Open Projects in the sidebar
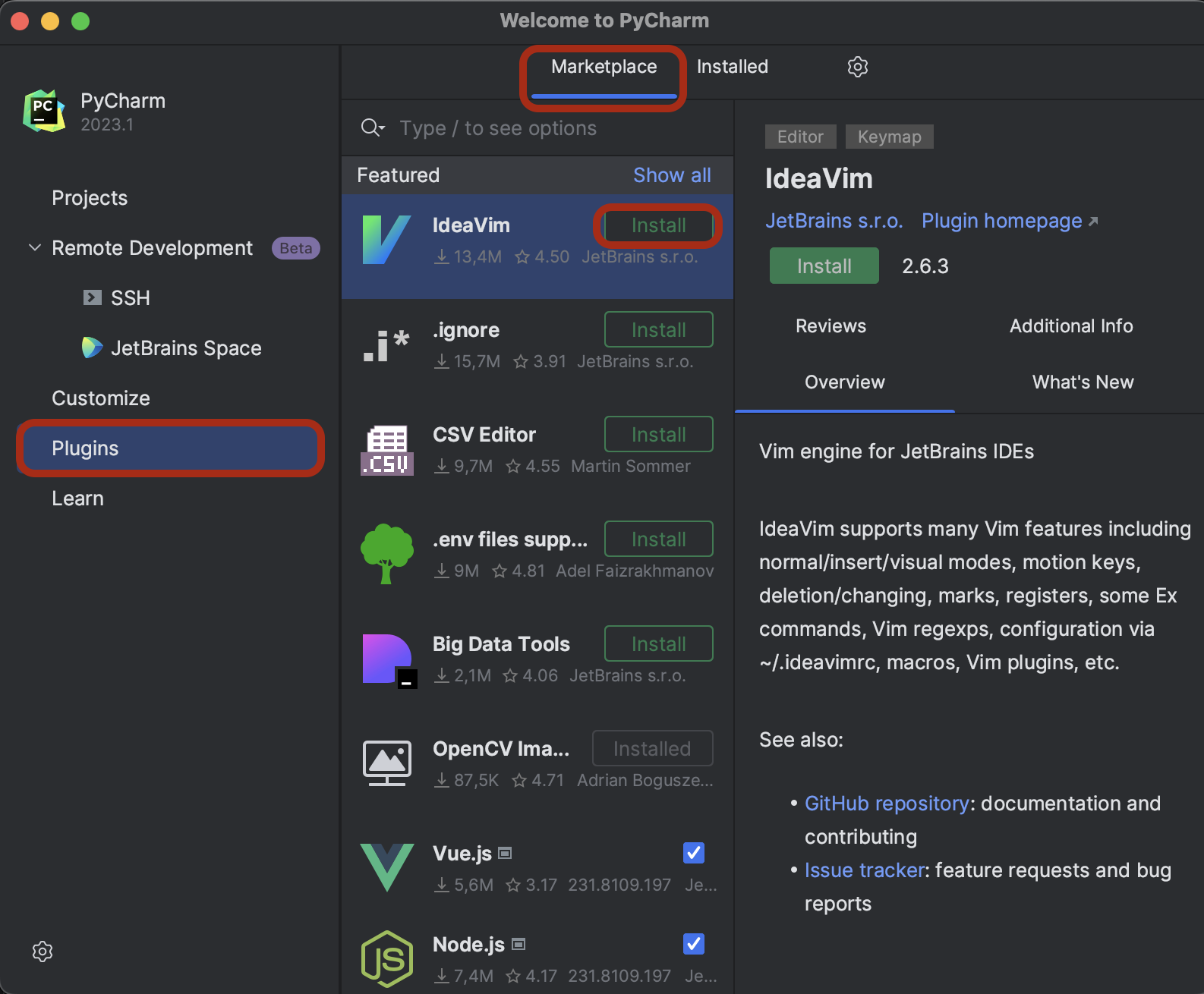Screen dimensions: 1204x994 pos(90,198)
